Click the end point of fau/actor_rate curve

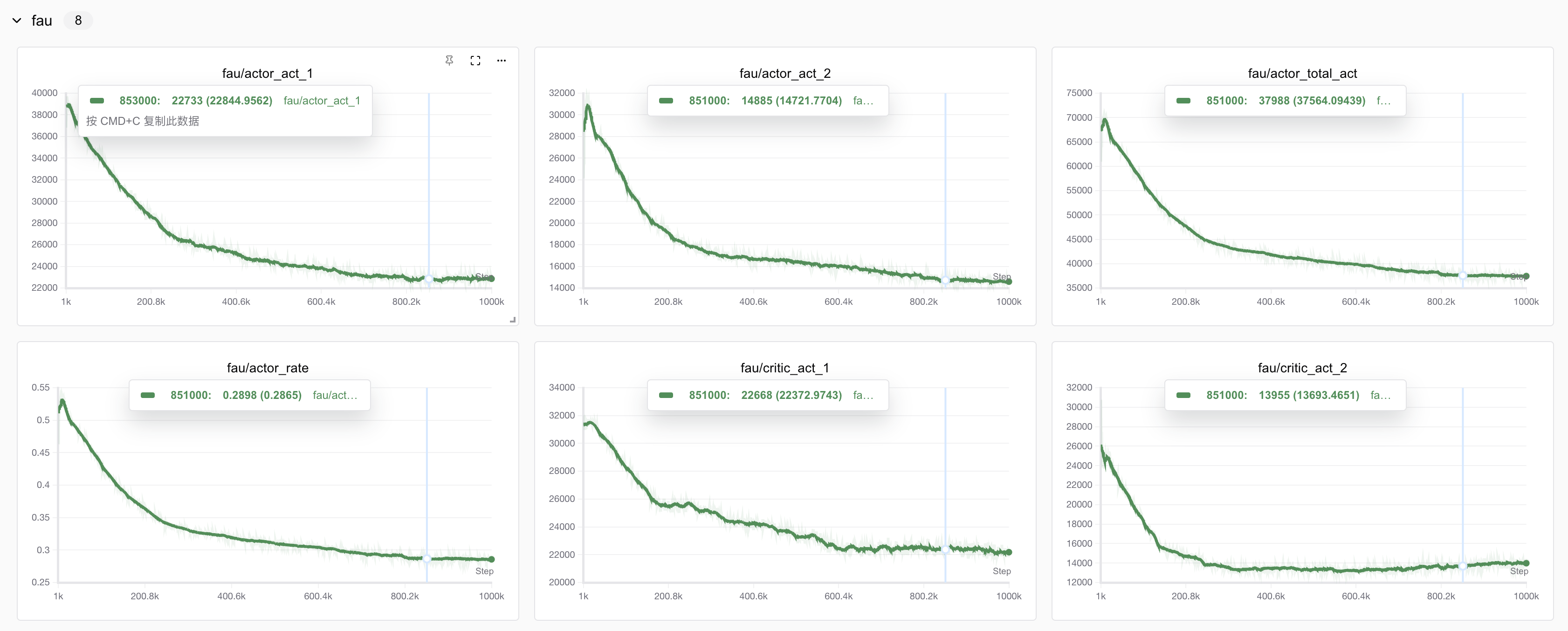[x=491, y=559]
